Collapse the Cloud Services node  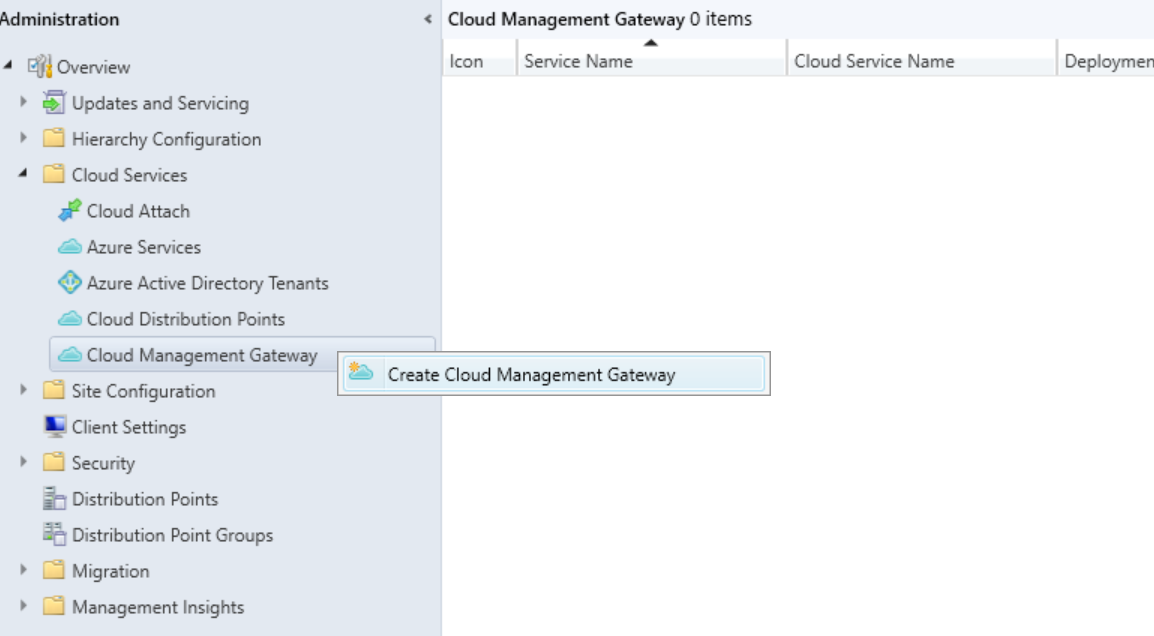(23, 174)
